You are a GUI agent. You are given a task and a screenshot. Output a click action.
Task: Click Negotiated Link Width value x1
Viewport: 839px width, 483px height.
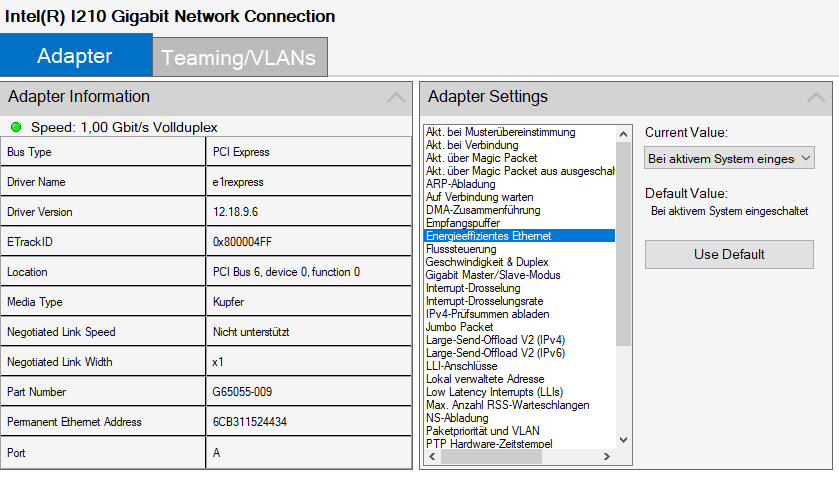(217, 362)
